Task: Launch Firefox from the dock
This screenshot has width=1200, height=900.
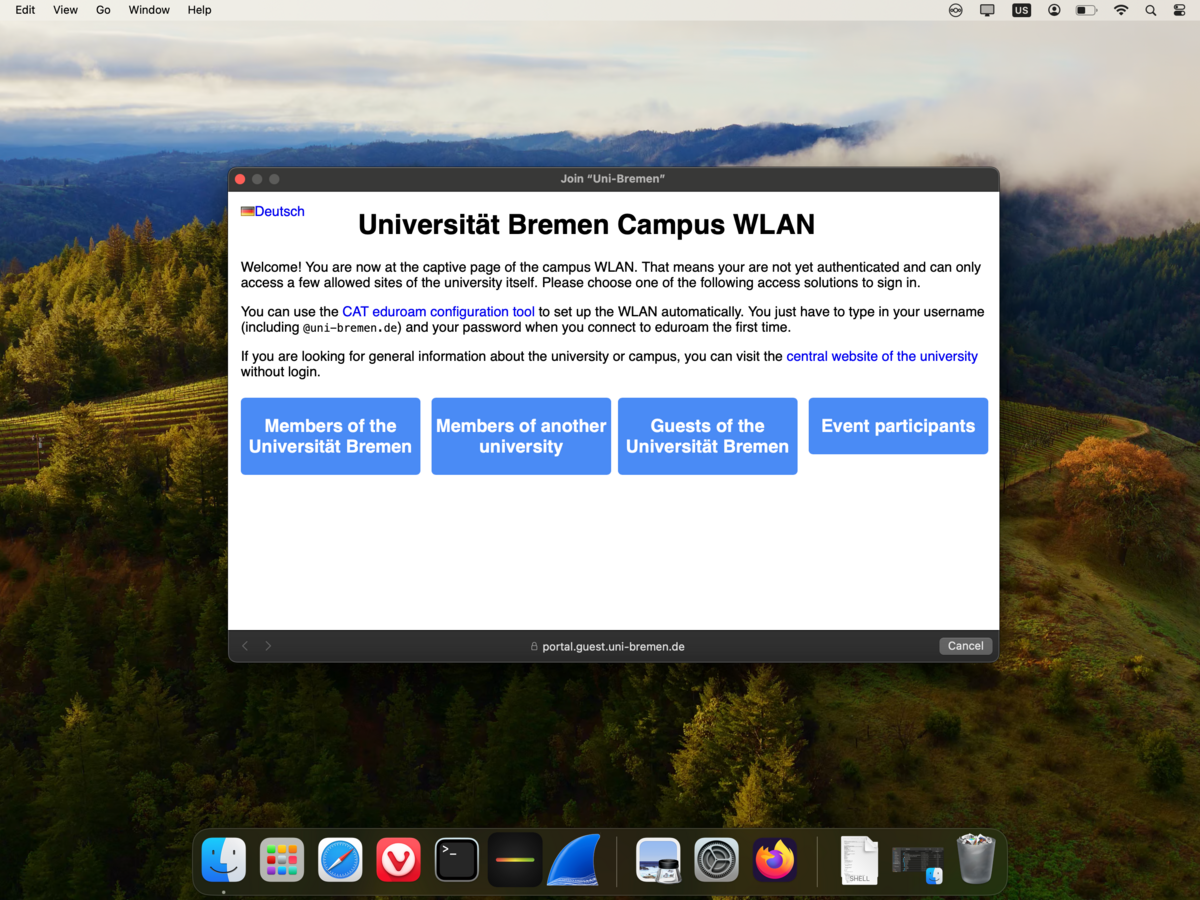Action: click(775, 860)
